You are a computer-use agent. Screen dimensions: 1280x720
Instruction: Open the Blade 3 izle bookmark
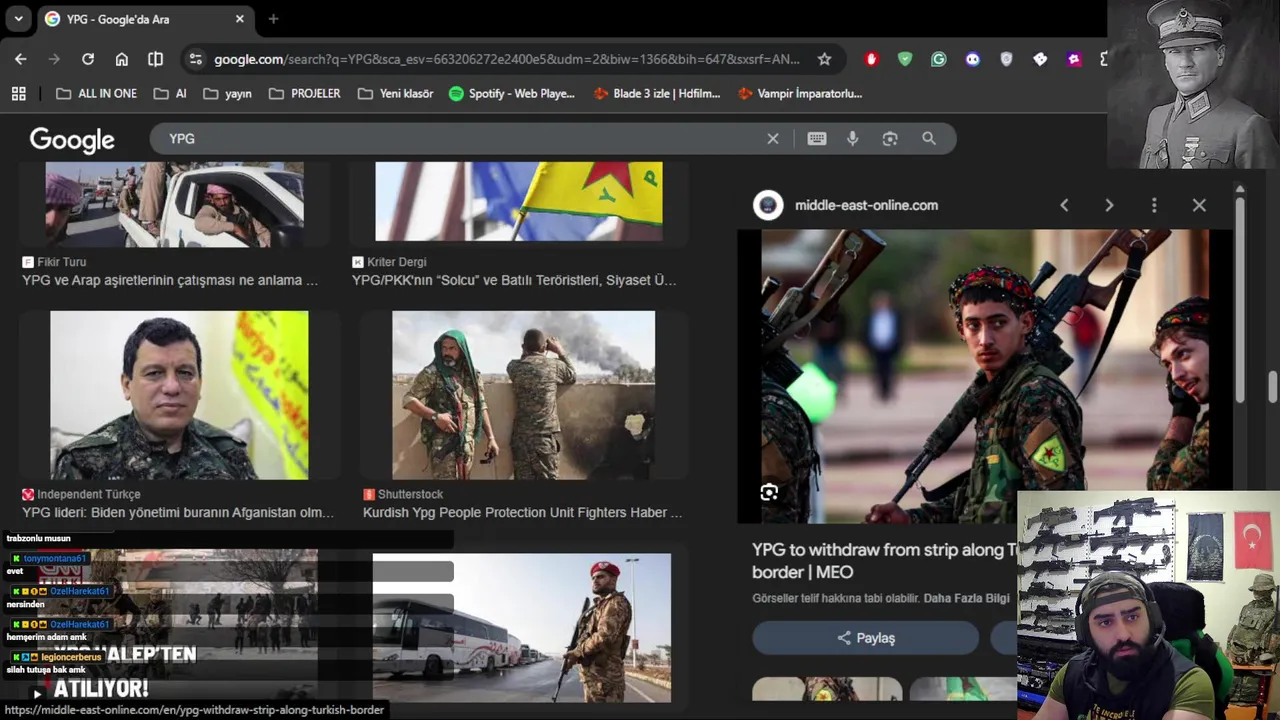coord(656,93)
